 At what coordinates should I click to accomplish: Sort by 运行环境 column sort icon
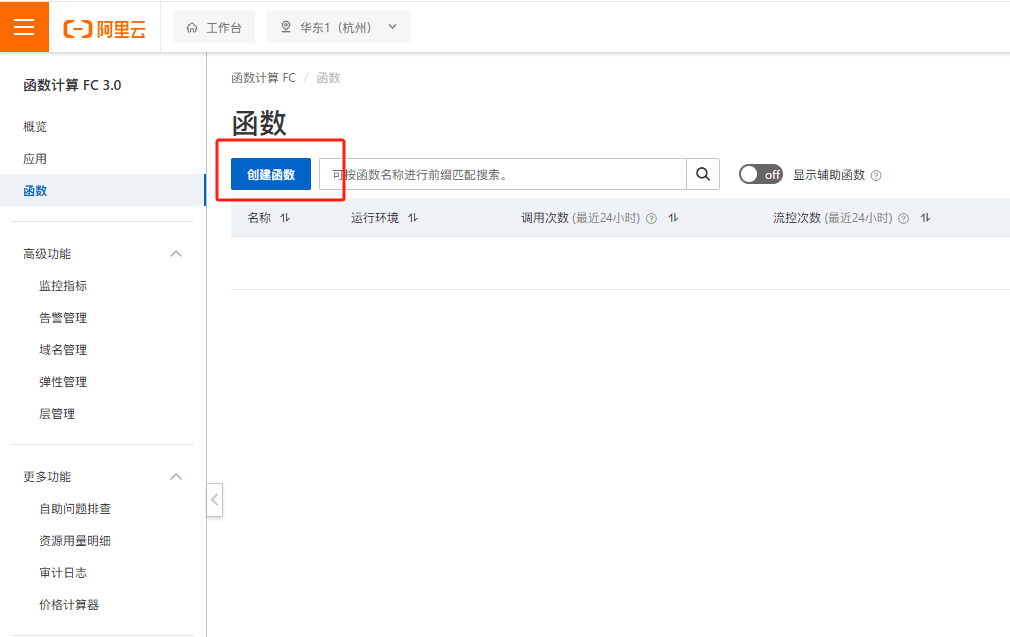click(x=413, y=218)
